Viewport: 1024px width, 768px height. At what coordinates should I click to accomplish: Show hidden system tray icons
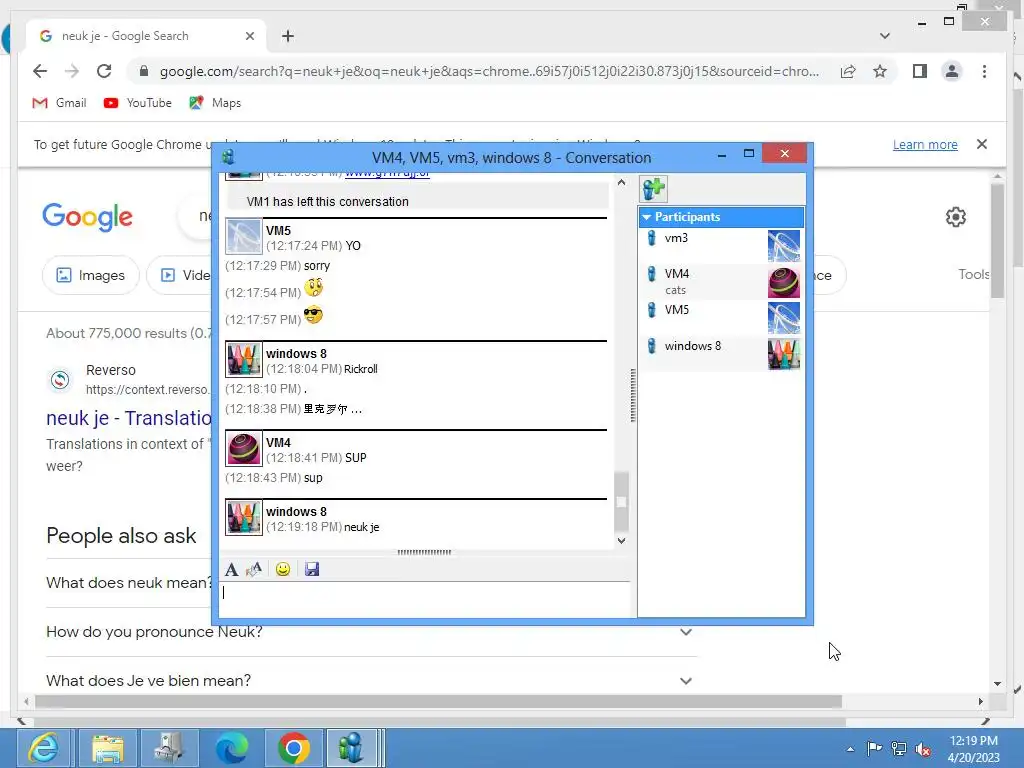pos(850,749)
